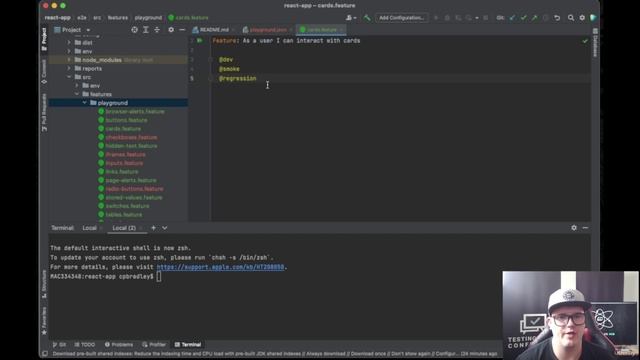Open inputs.feature file
640x360 pixels.
[124, 163]
